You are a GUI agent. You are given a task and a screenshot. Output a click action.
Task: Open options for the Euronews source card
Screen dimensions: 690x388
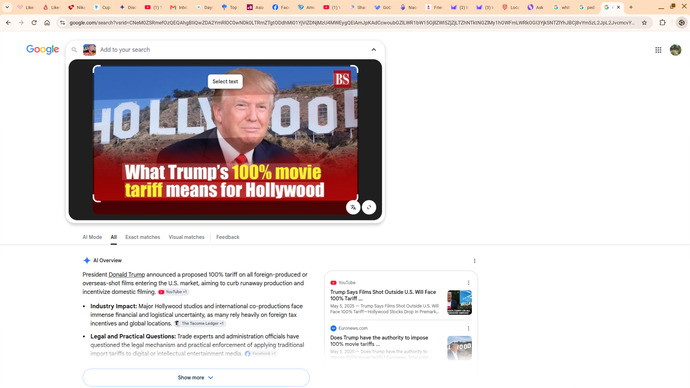click(468, 329)
